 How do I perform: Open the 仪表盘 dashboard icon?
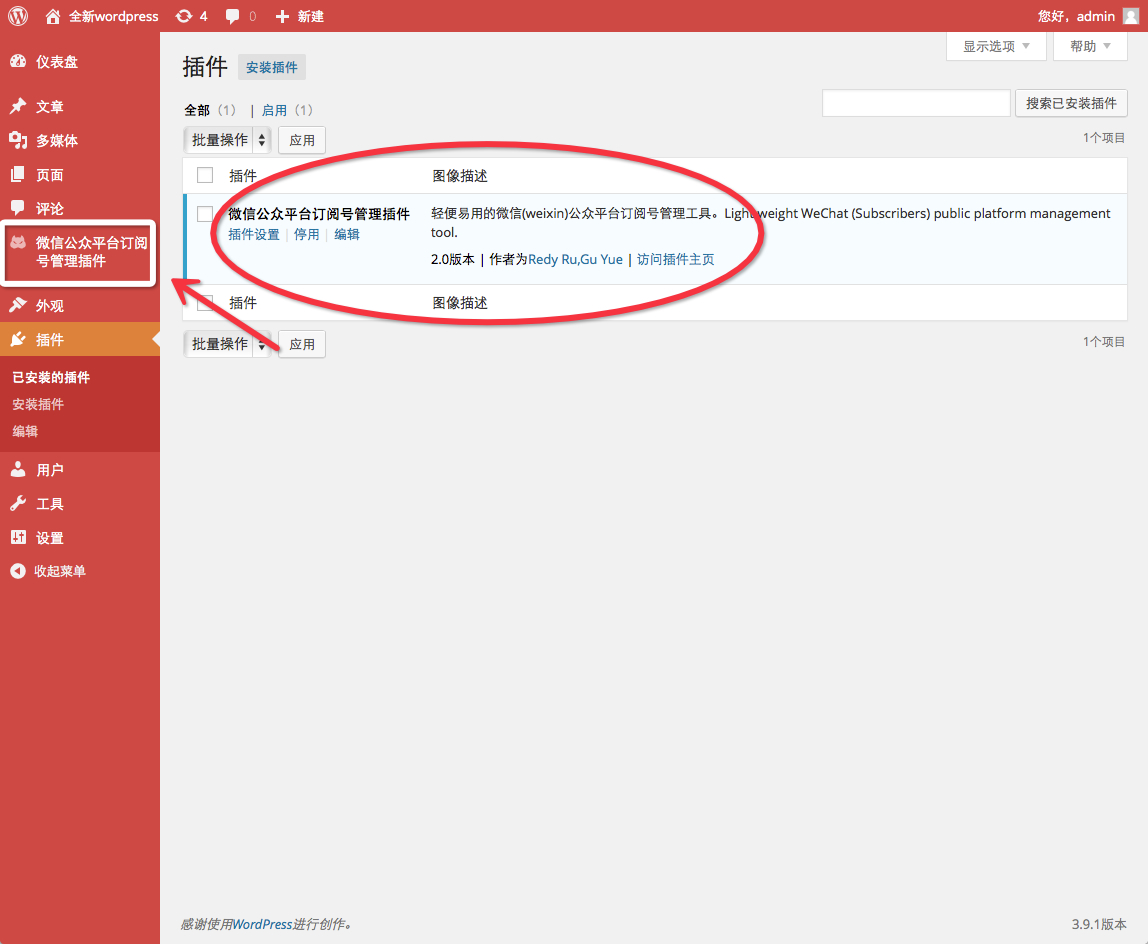coord(18,62)
